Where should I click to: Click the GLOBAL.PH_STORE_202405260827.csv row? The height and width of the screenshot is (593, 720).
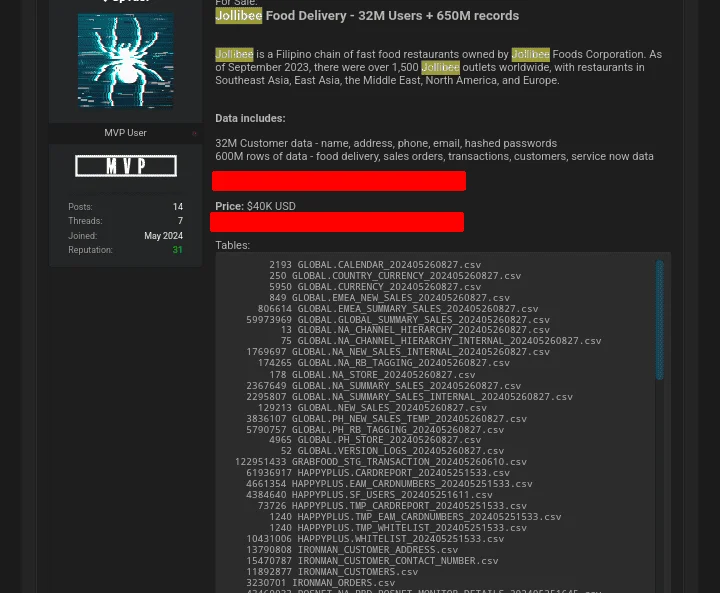coord(375,441)
